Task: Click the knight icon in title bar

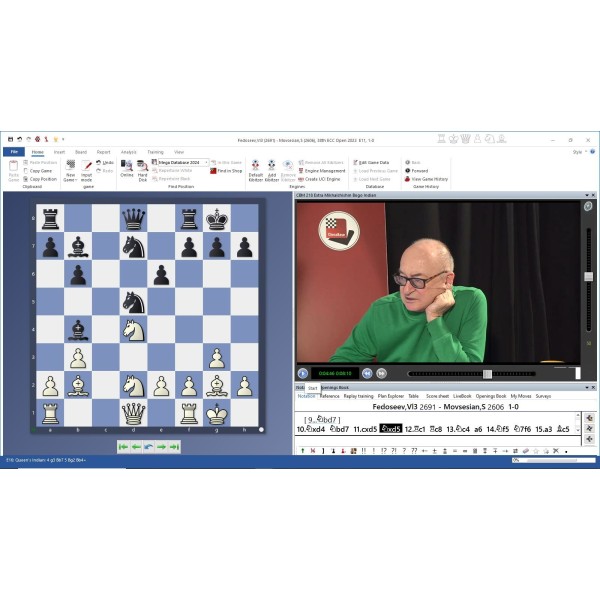Action: [x=489, y=139]
